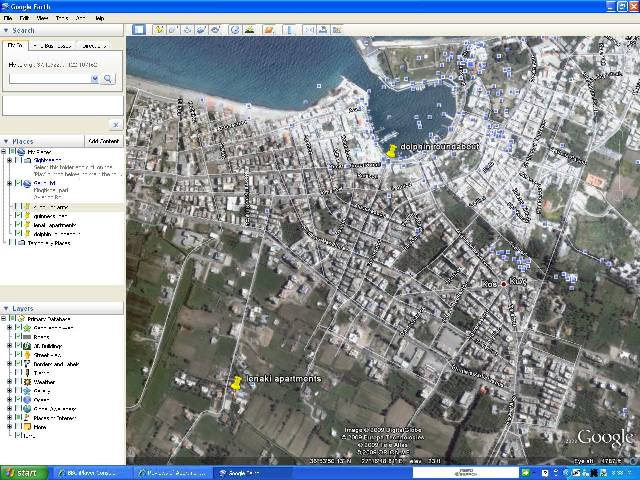The height and width of the screenshot is (480, 640).
Task: Collapse the Layers panel triangle
Action: (x=6, y=308)
